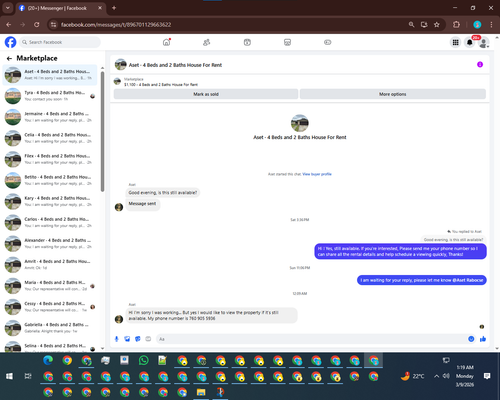Click the large Aset house picture in the chat
This screenshot has width=500, height=400.
click(x=300, y=123)
